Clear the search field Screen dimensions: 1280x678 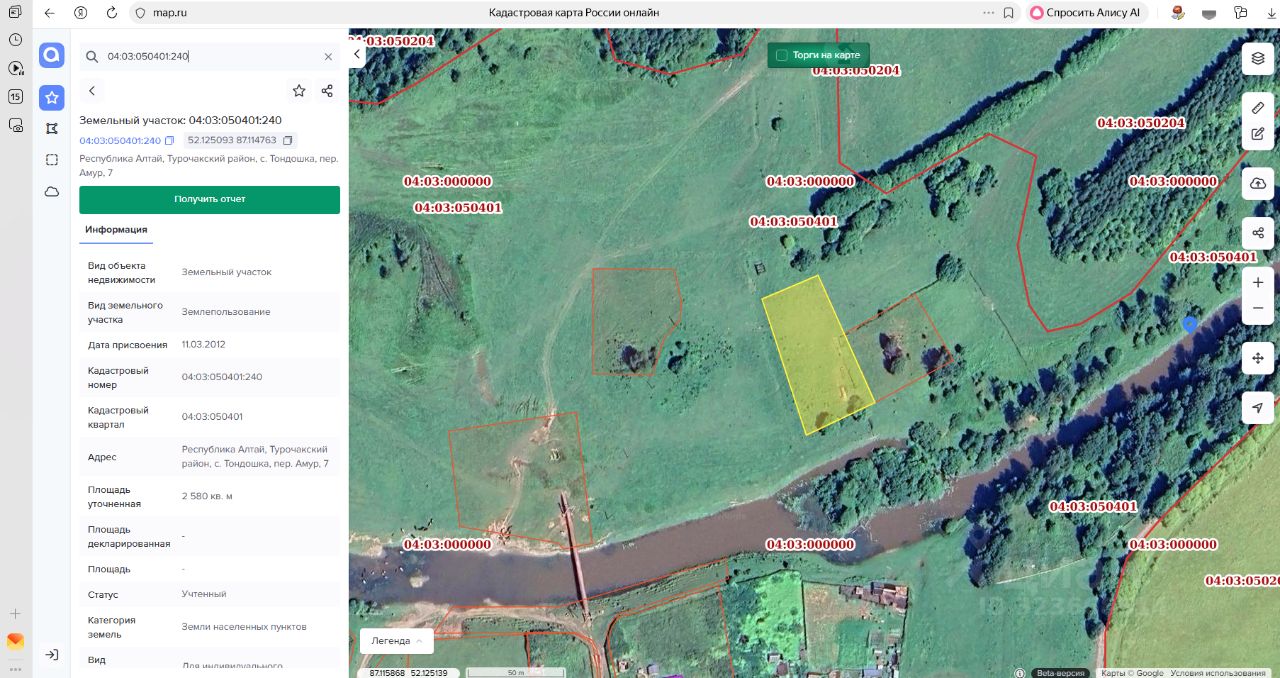[x=328, y=57]
